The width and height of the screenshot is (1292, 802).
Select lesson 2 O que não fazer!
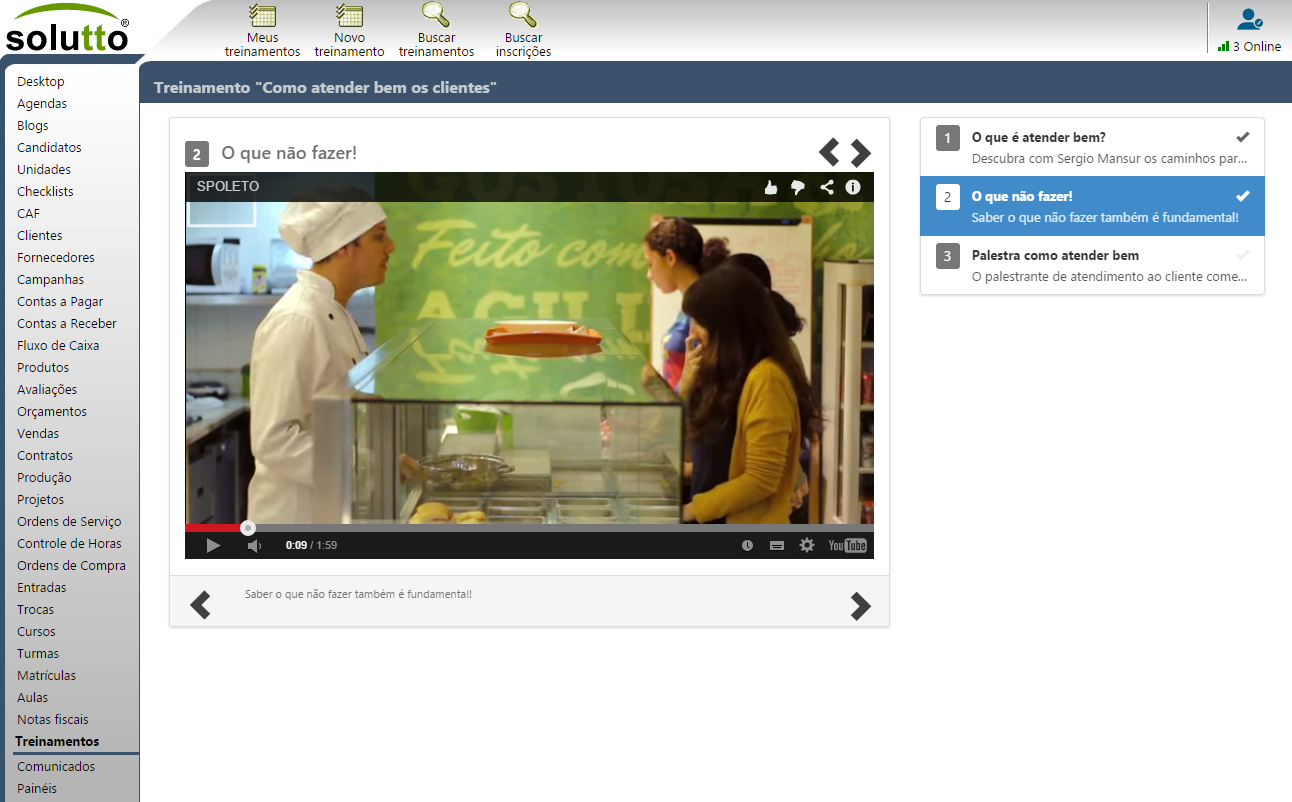(x=1092, y=206)
